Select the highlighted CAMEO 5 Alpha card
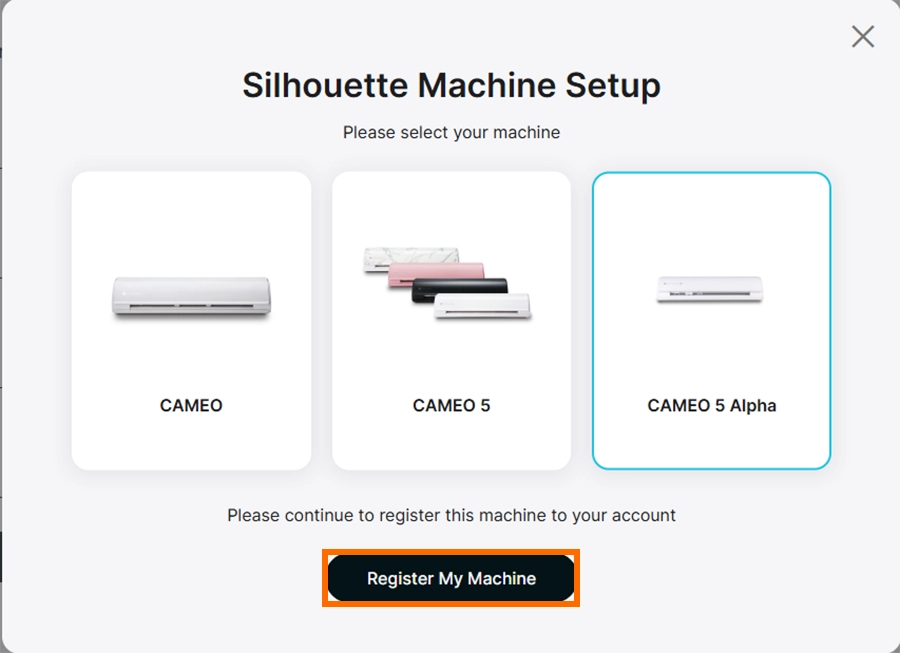The width and height of the screenshot is (900, 653). 711,320
